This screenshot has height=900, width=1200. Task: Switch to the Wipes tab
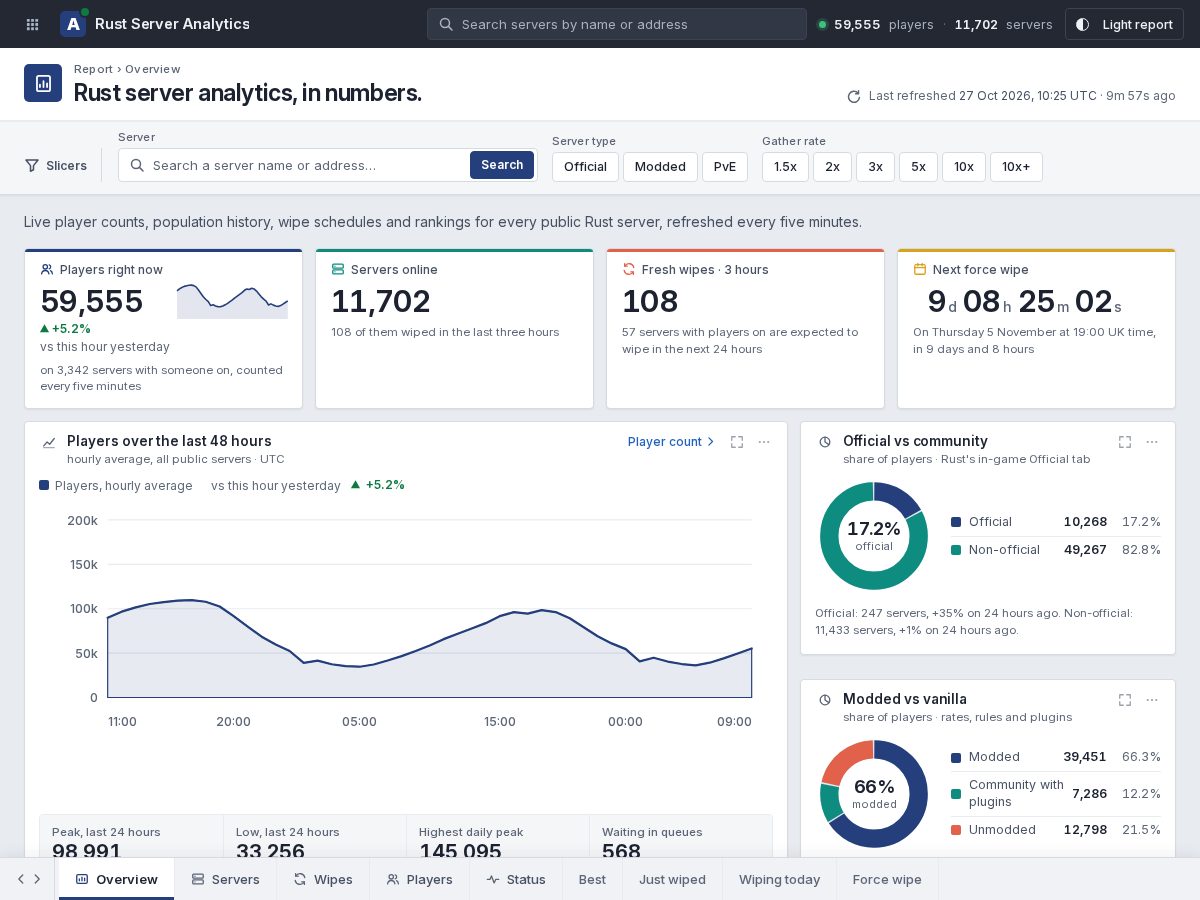point(323,880)
